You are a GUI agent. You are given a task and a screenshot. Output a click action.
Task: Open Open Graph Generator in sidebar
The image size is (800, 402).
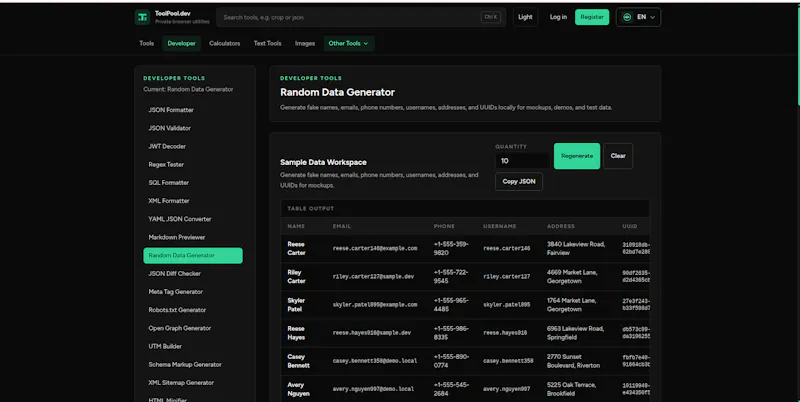pos(193,328)
